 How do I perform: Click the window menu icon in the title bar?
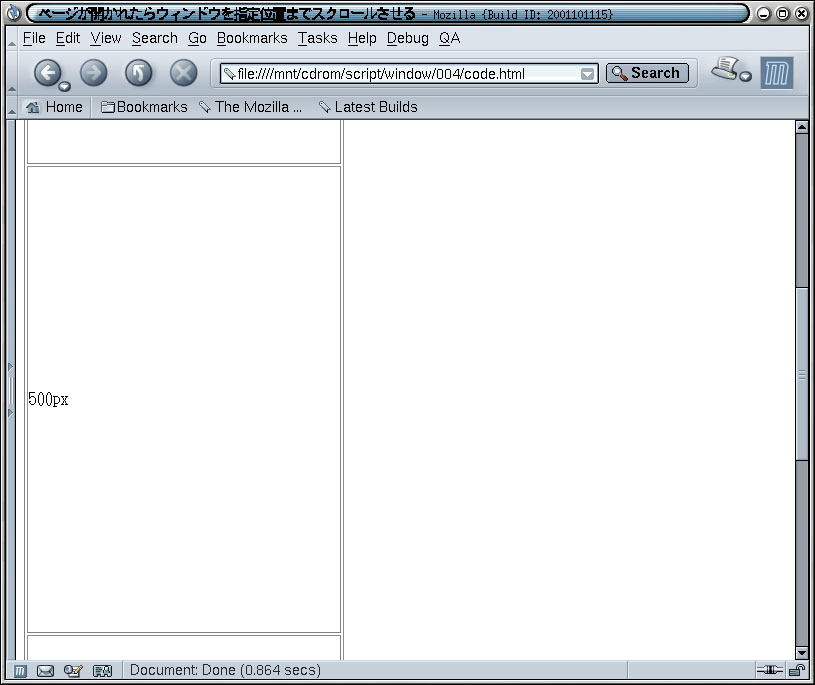(x=14, y=13)
